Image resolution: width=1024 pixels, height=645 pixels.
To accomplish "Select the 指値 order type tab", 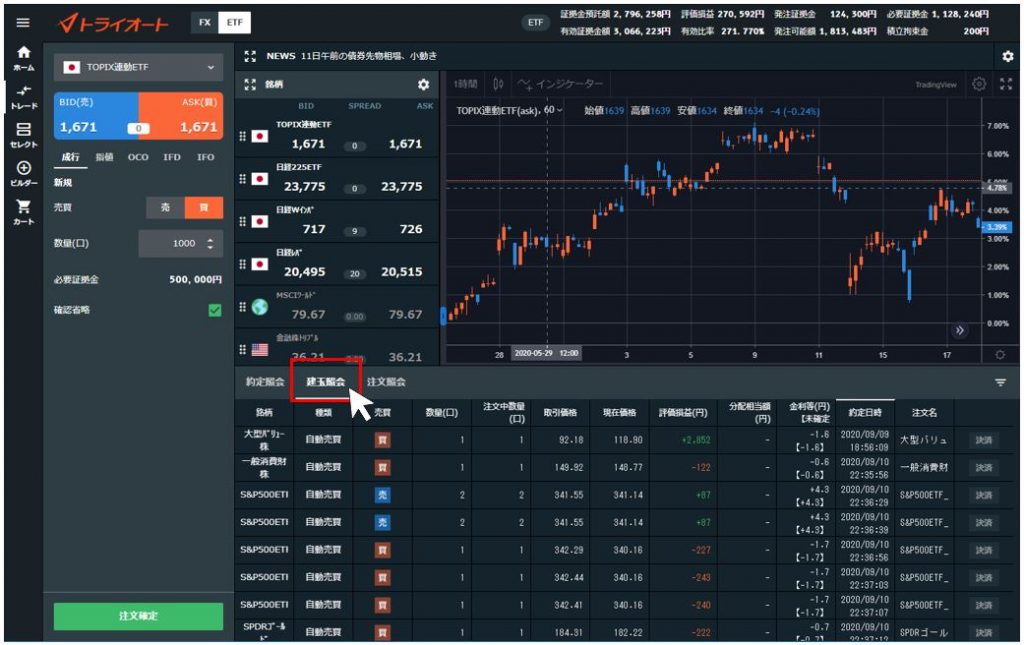I will point(104,157).
